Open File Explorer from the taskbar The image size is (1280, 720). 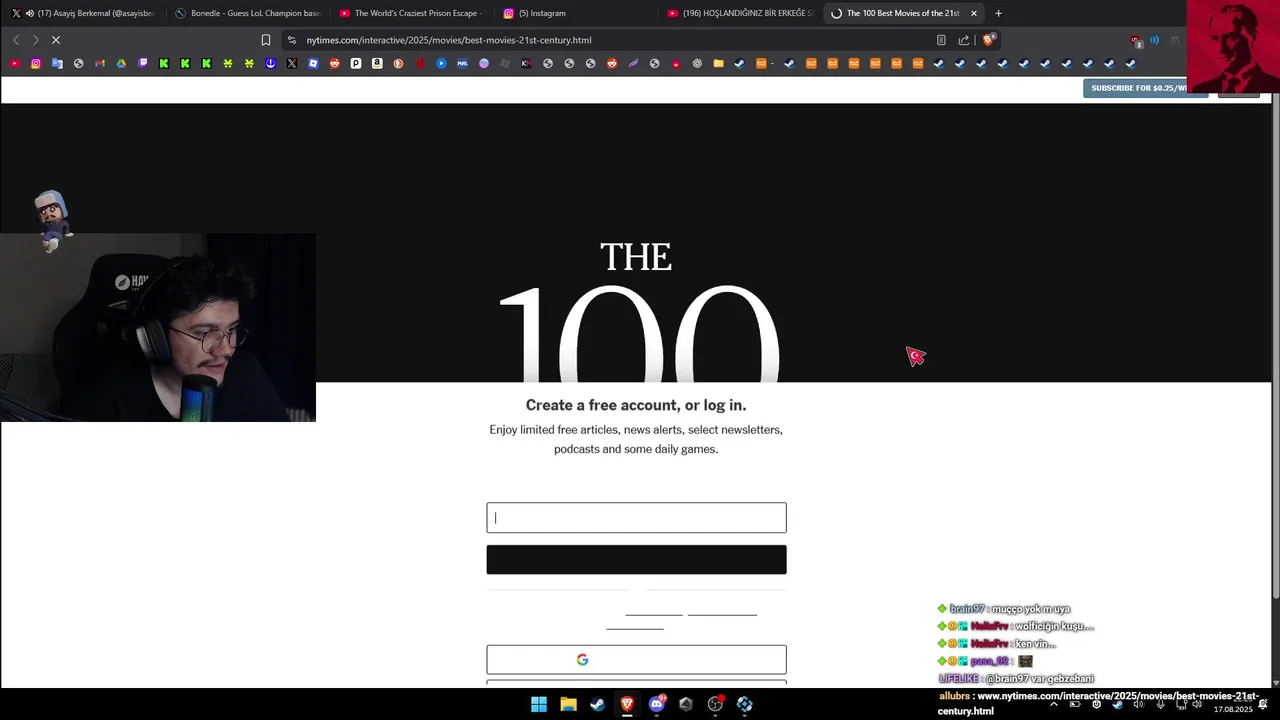tap(568, 704)
